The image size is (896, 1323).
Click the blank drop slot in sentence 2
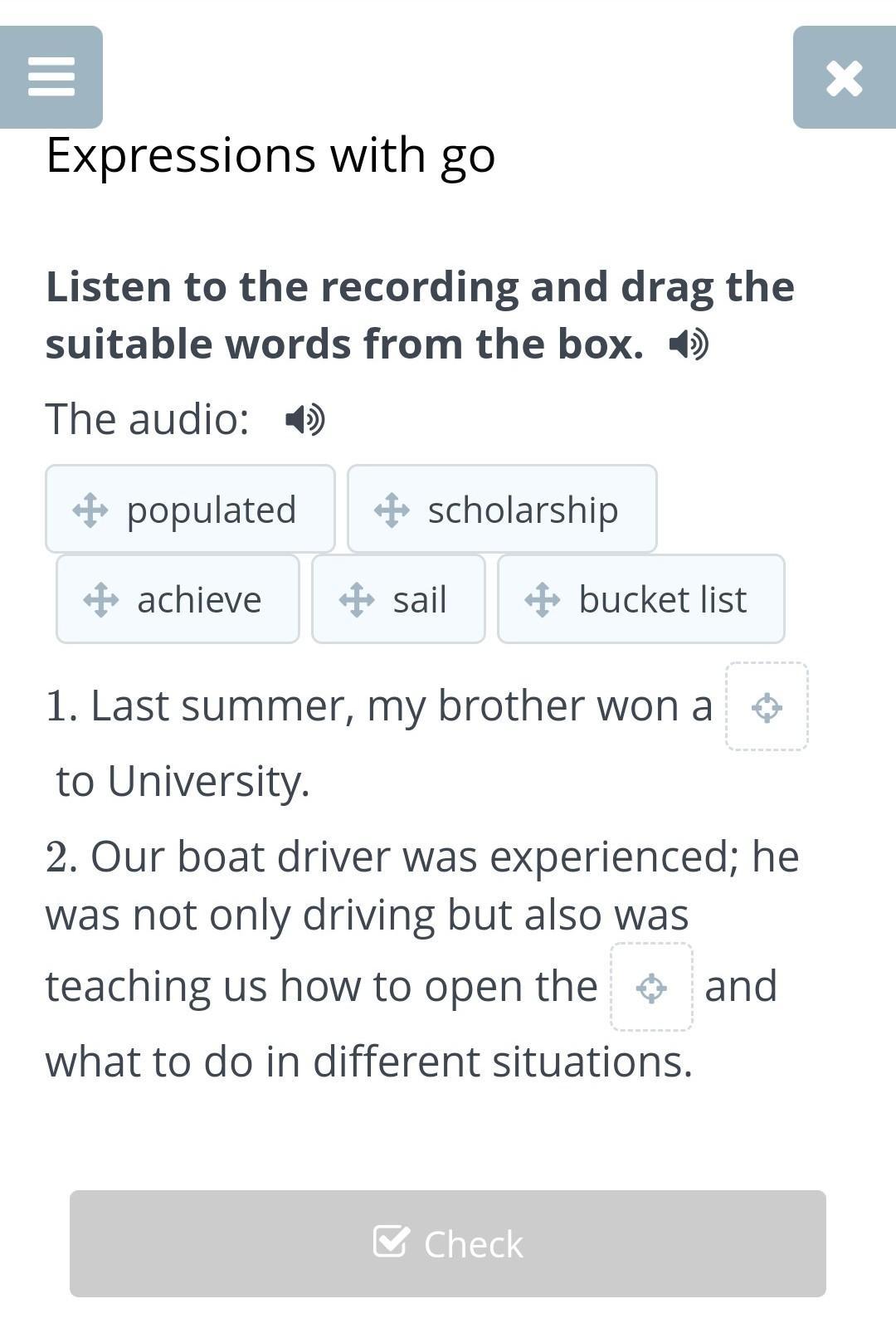pos(651,988)
